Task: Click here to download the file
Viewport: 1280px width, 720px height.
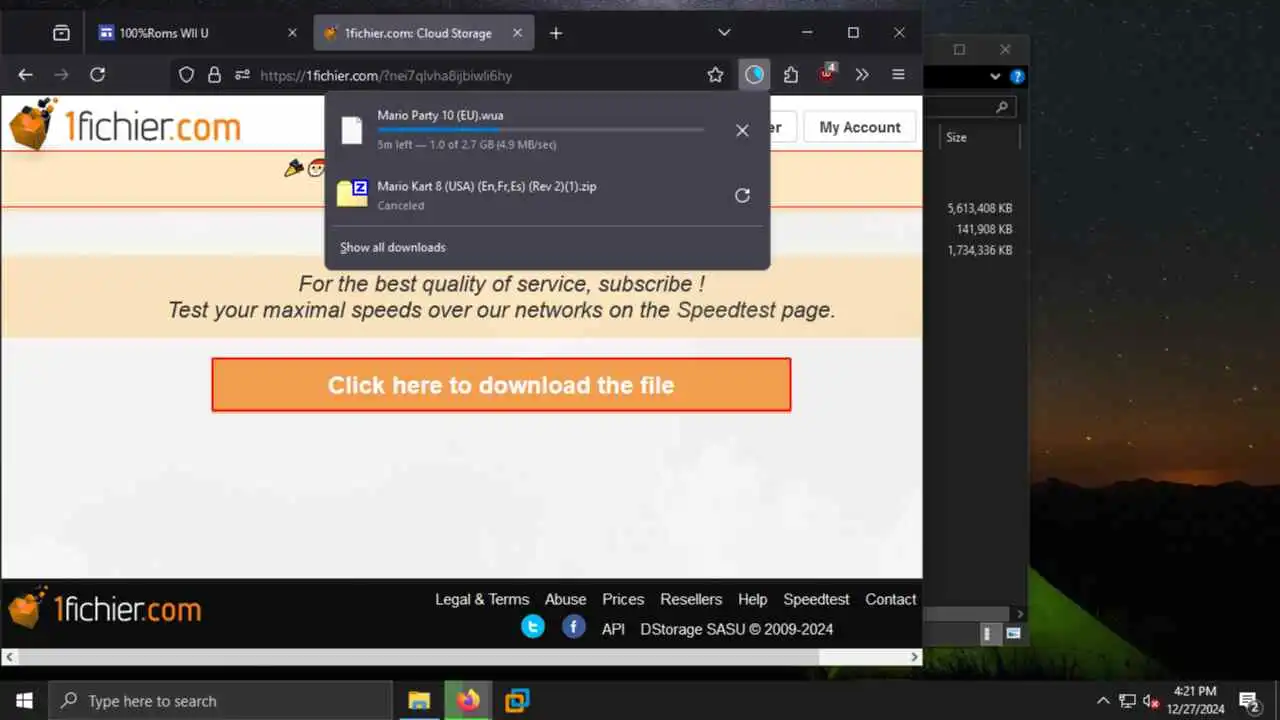Action: click(x=501, y=385)
